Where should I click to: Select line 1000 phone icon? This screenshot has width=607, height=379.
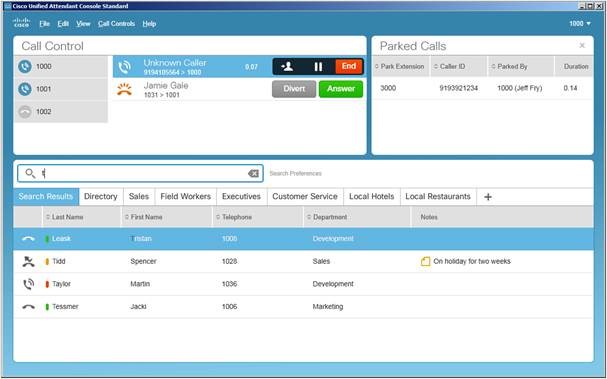(x=25, y=67)
